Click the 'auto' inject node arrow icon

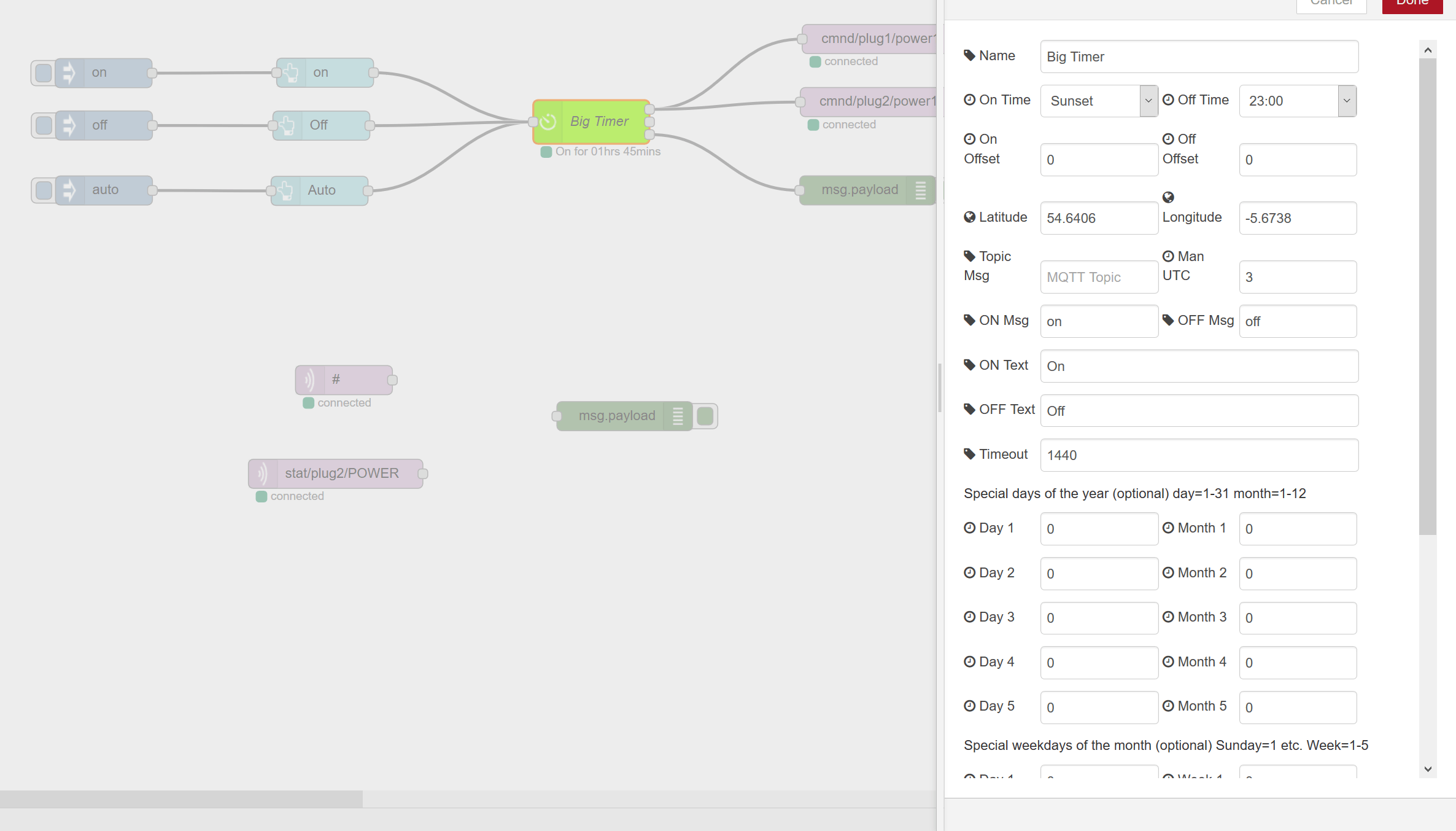pyautogui.click(x=69, y=190)
